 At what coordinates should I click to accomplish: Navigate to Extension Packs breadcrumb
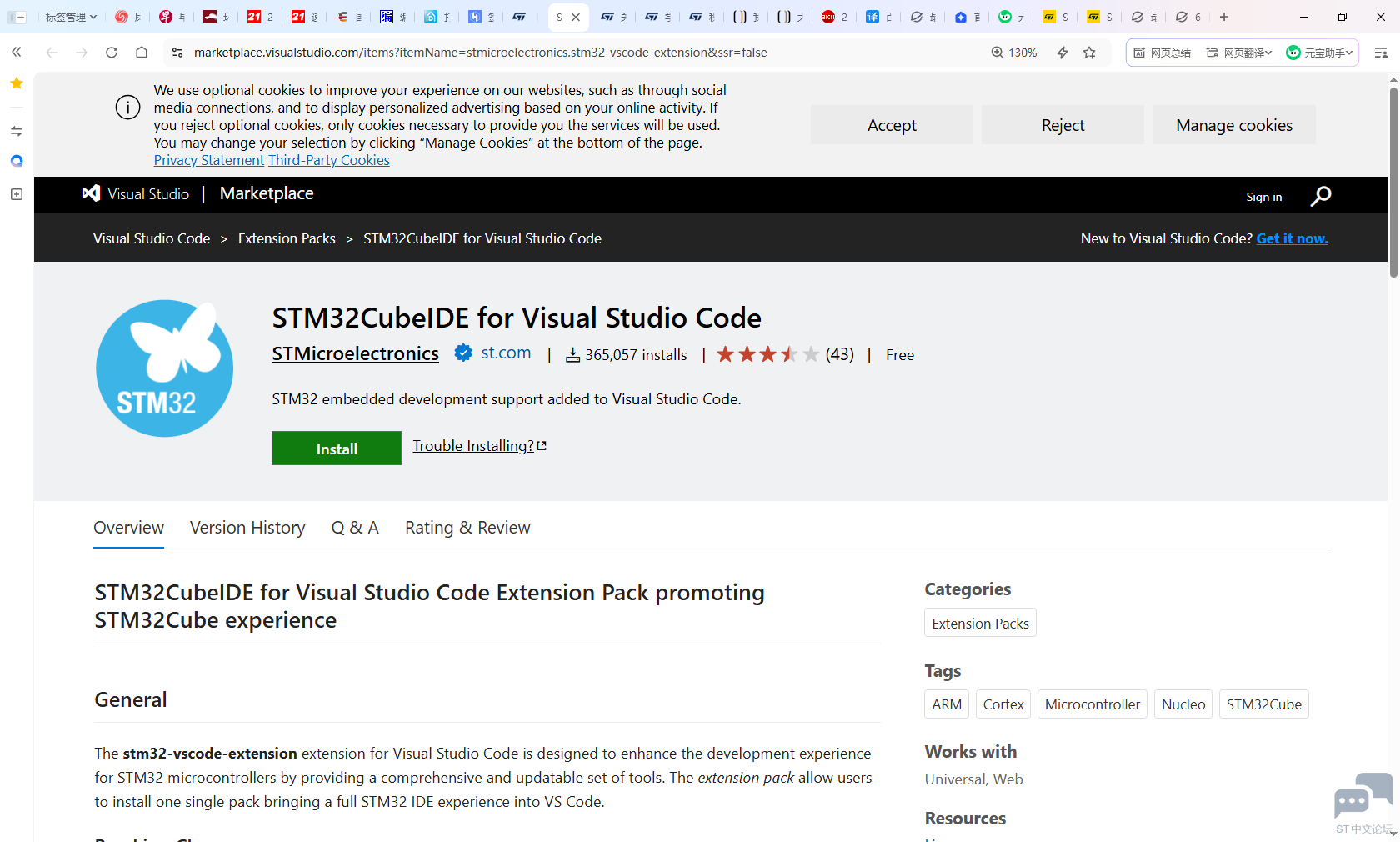(x=287, y=238)
